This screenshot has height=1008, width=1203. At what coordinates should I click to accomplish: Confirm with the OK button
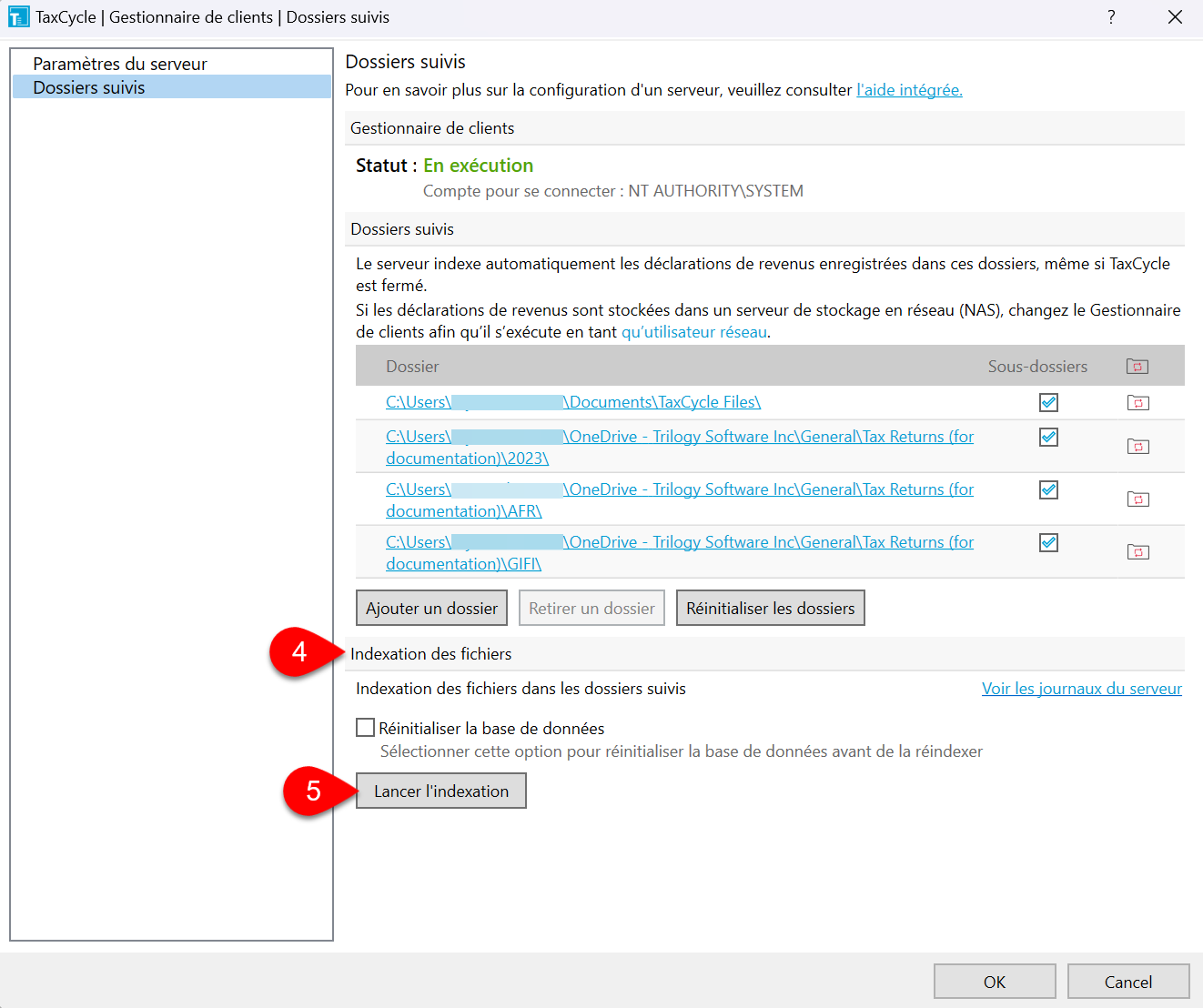click(995, 982)
